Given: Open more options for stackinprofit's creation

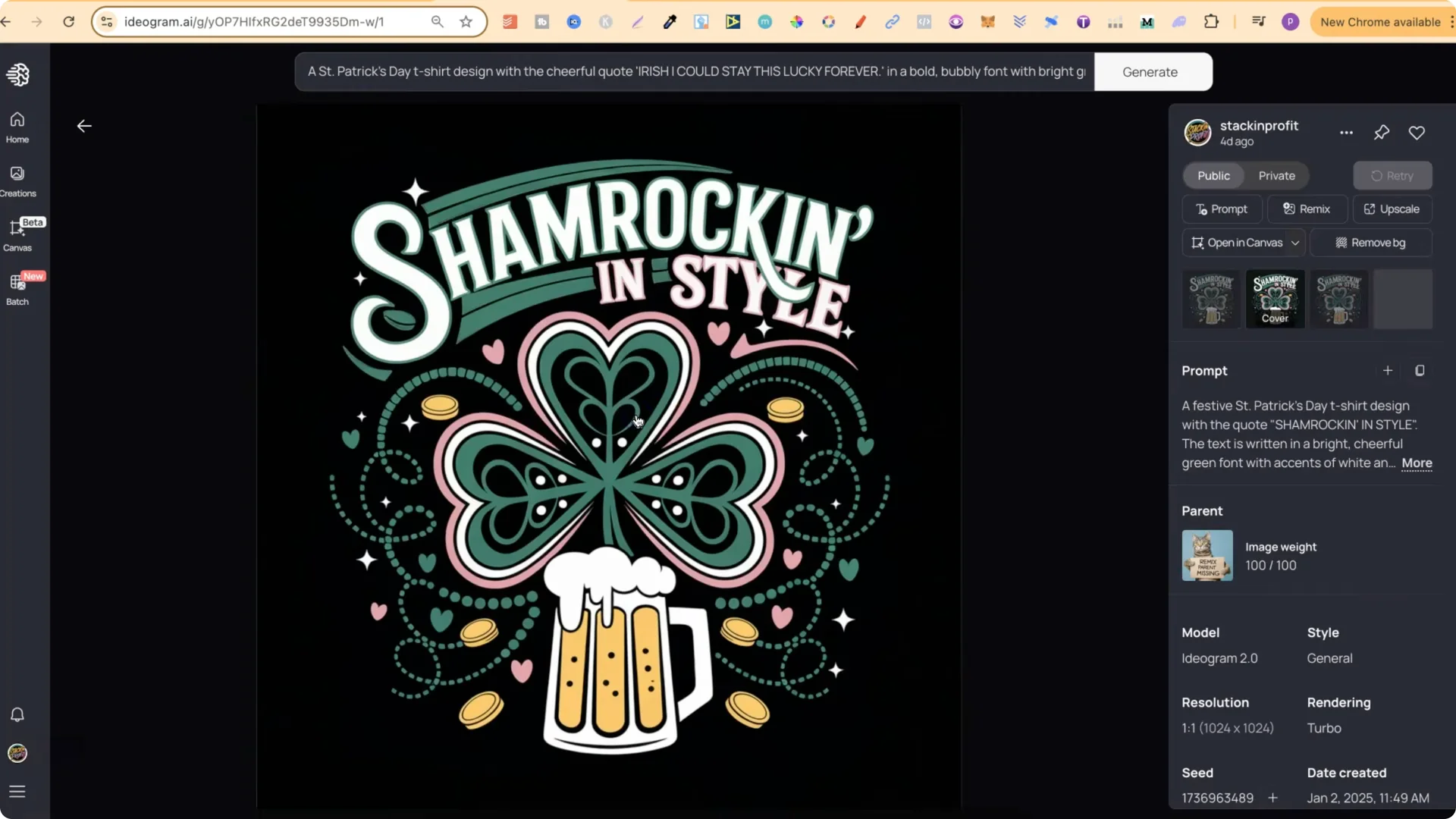Looking at the screenshot, I should click(1347, 132).
